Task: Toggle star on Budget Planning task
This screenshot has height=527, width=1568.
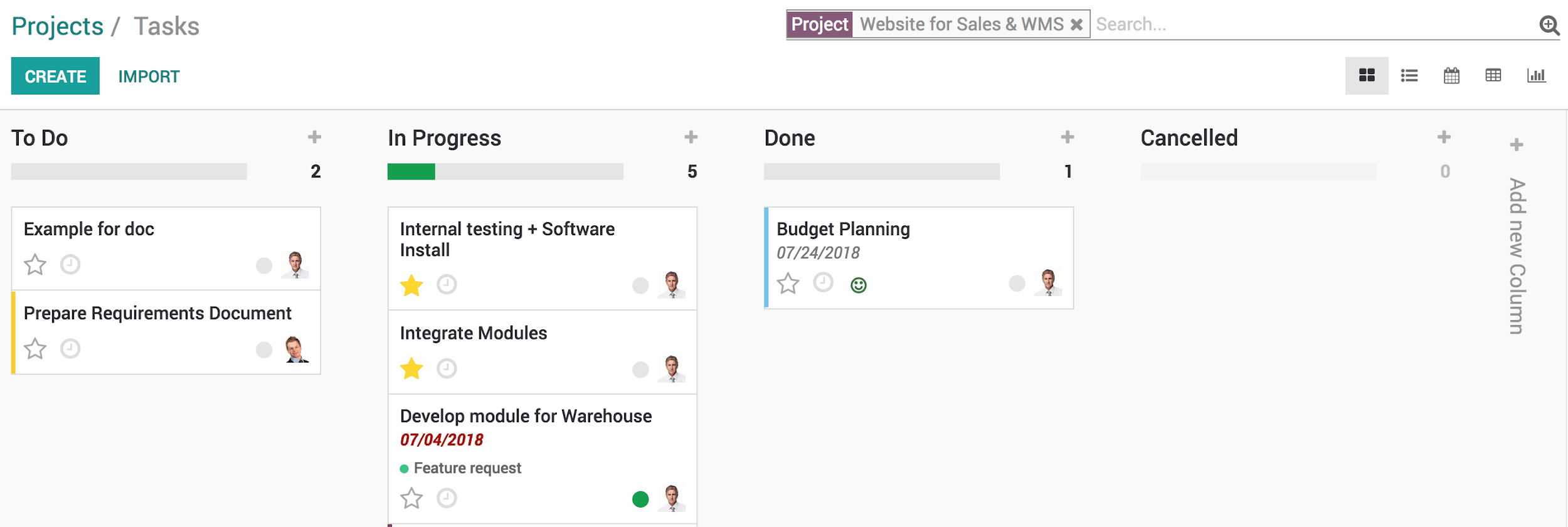Action: 788,284
